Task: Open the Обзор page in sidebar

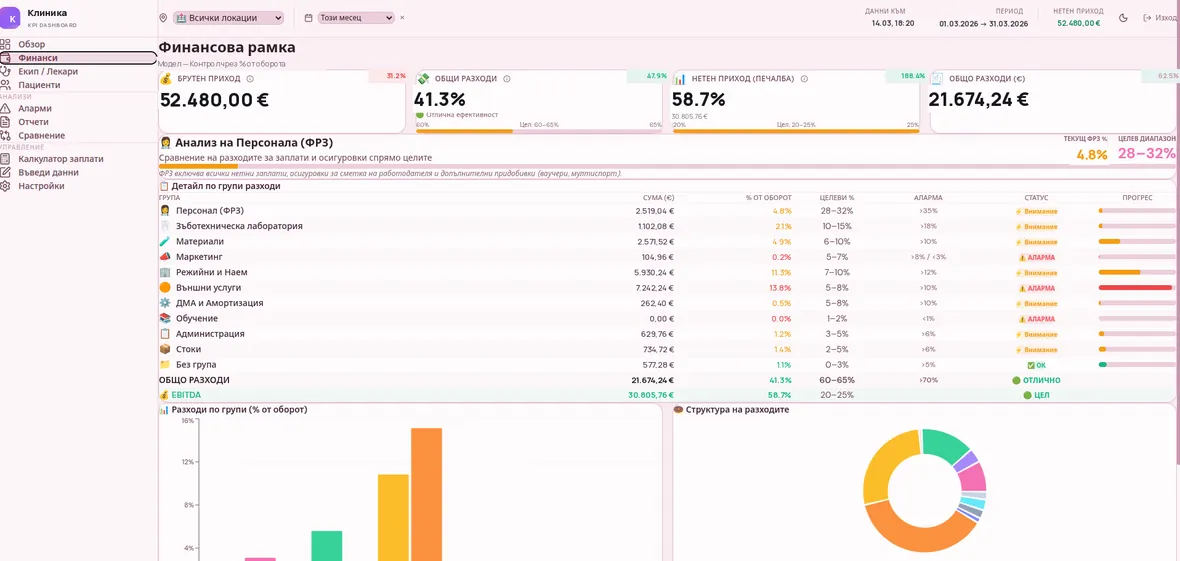Action: click(78, 44)
